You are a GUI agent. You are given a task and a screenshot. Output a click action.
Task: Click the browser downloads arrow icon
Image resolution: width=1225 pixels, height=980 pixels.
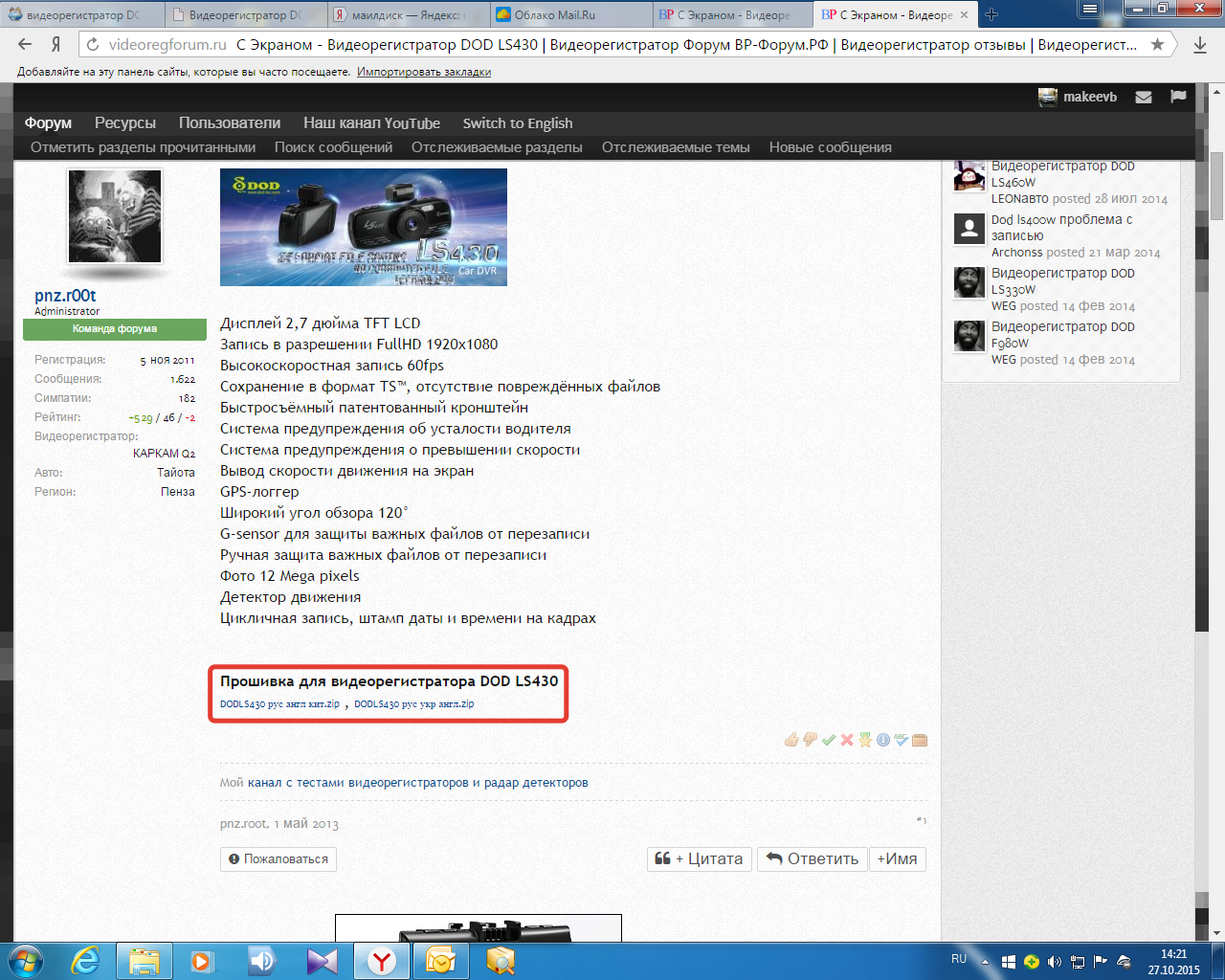(1199, 44)
